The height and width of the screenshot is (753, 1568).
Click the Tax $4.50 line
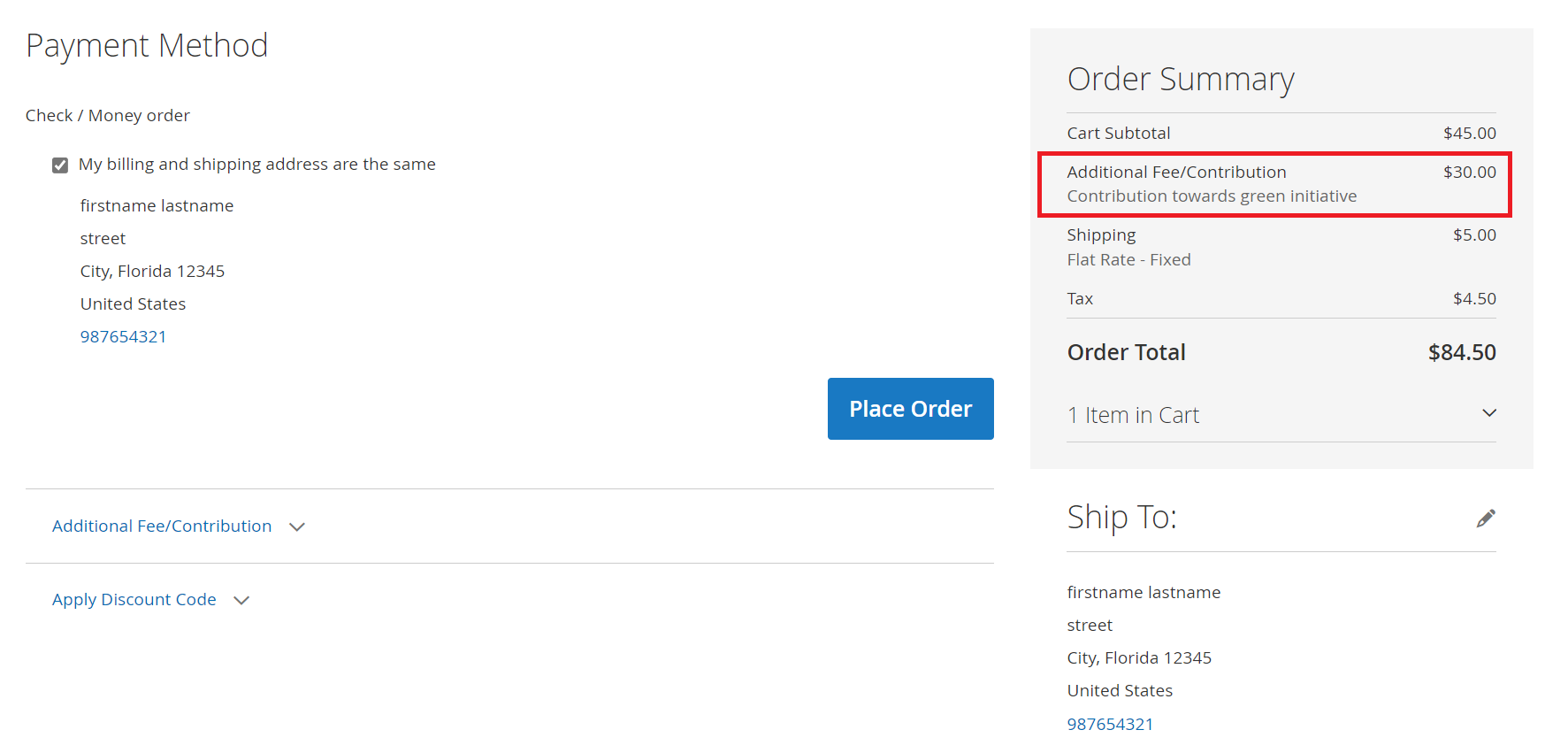click(1281, 299)
